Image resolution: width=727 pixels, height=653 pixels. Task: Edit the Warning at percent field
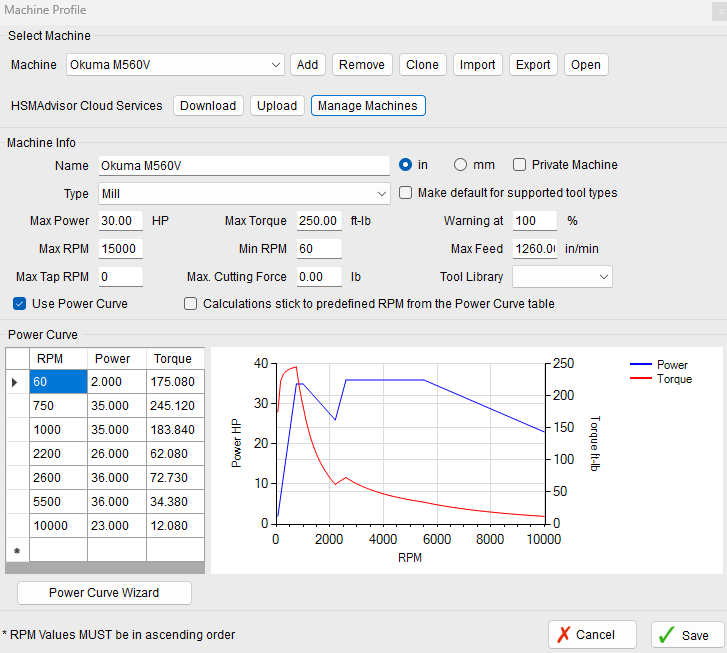pos(535,221)
